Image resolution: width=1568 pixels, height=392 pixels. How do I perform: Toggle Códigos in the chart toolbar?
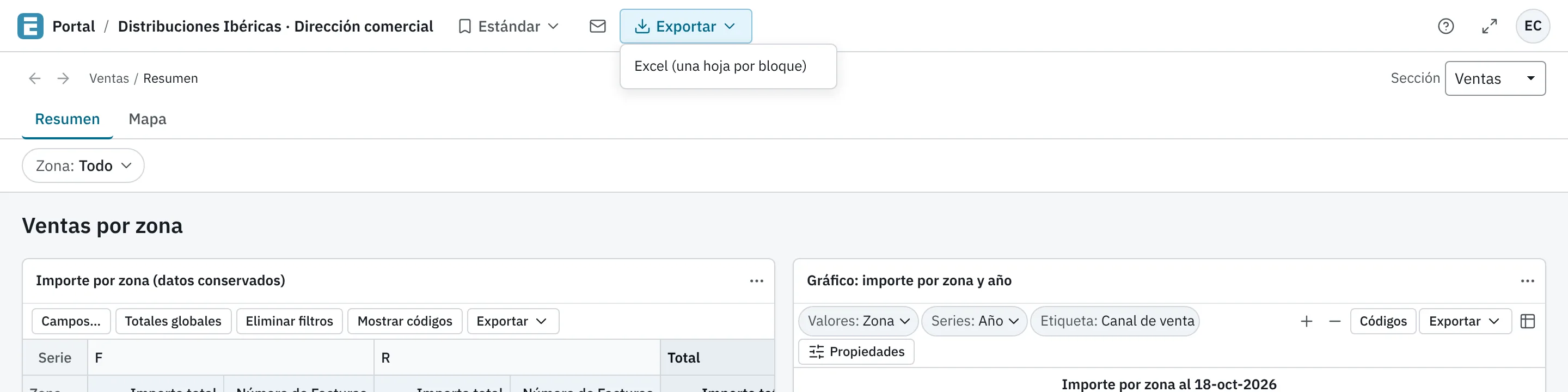(1383, 321)
